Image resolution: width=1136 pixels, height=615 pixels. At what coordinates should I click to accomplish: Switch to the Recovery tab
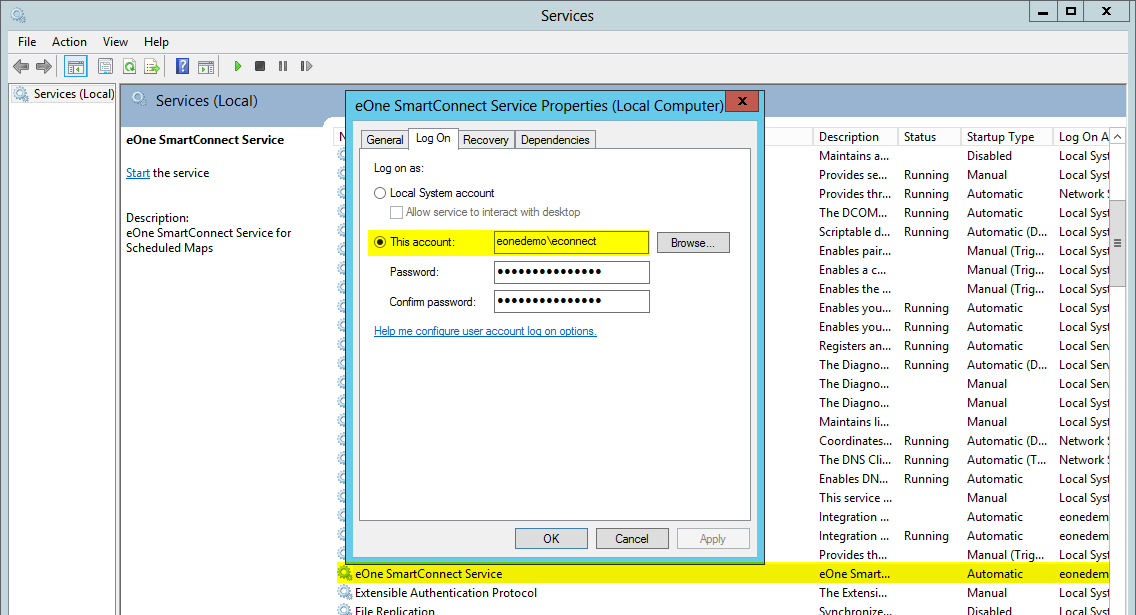coord(485,140)
